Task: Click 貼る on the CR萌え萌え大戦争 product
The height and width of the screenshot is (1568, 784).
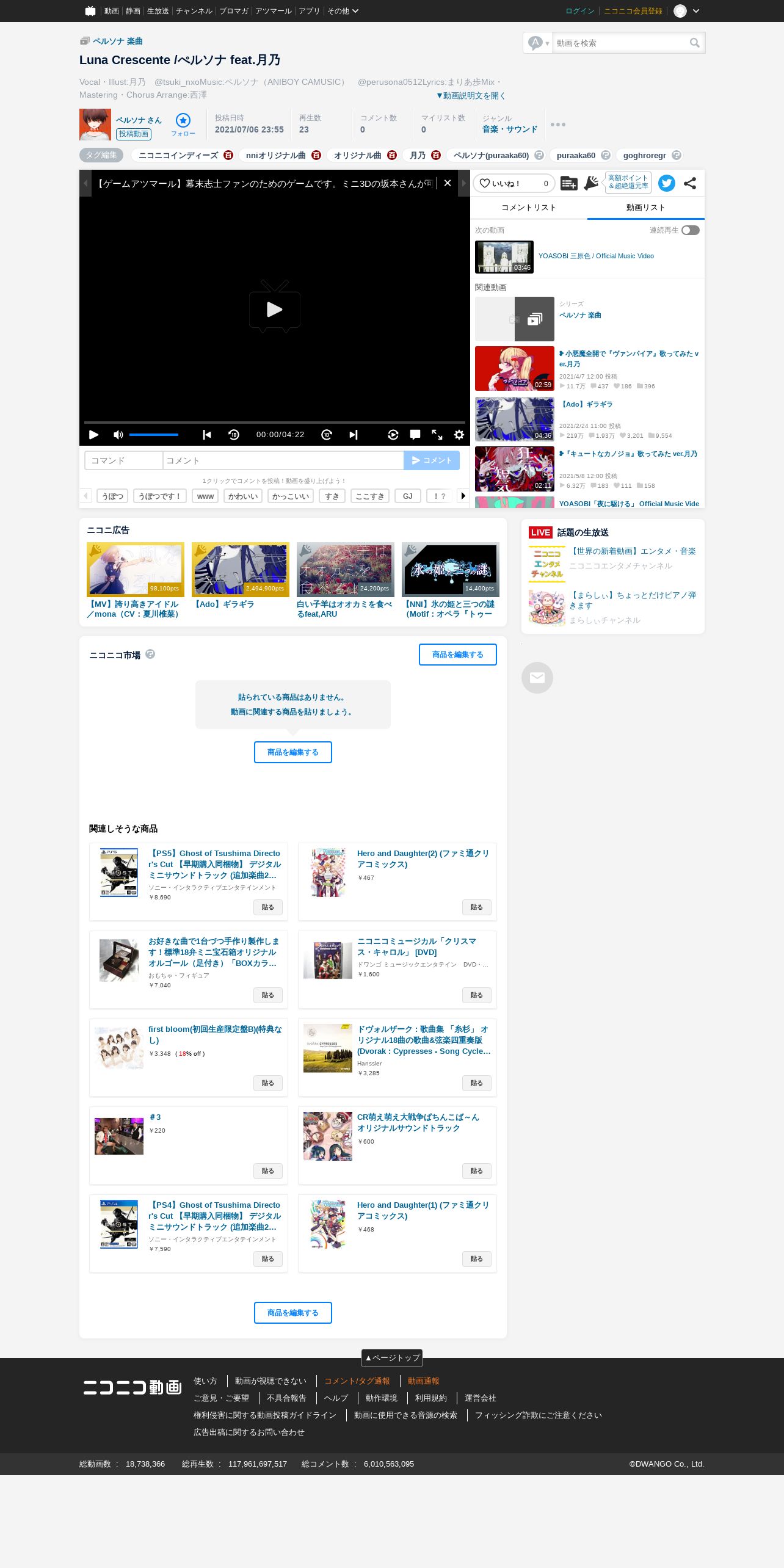Action: coord(477,1171)
